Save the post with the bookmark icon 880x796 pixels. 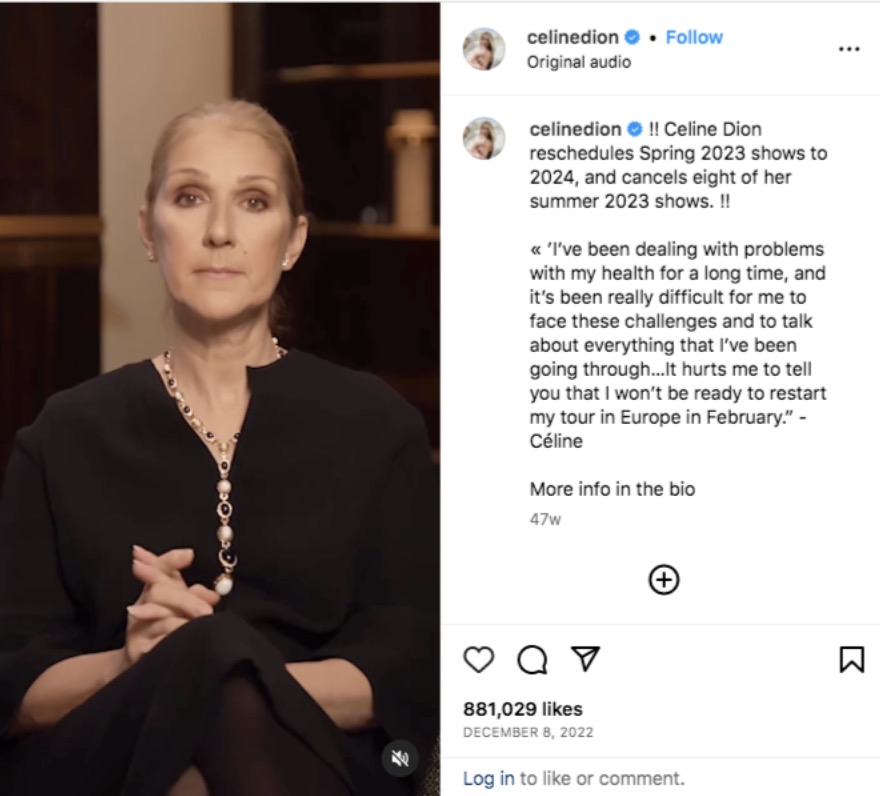coord(851,659)
